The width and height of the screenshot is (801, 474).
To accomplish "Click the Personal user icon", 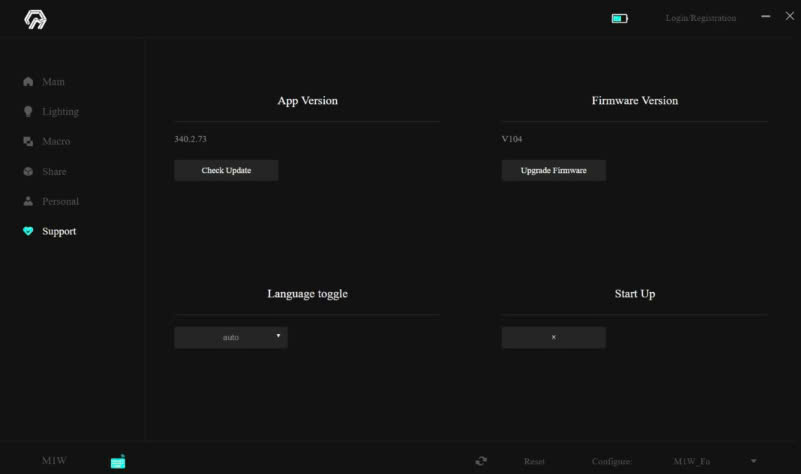I will click(28, 202).
